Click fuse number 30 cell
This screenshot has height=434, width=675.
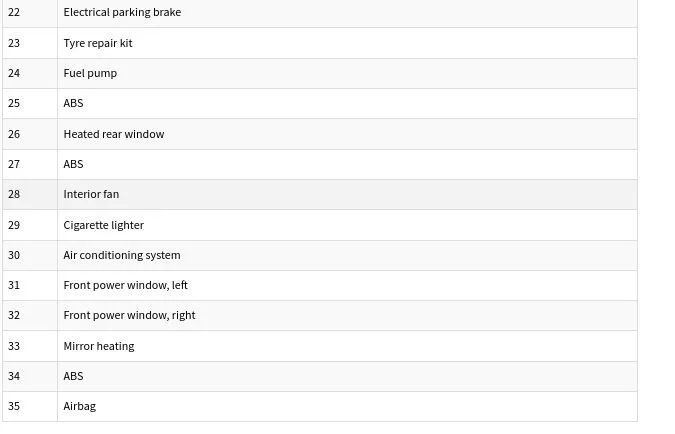[30, 255]
